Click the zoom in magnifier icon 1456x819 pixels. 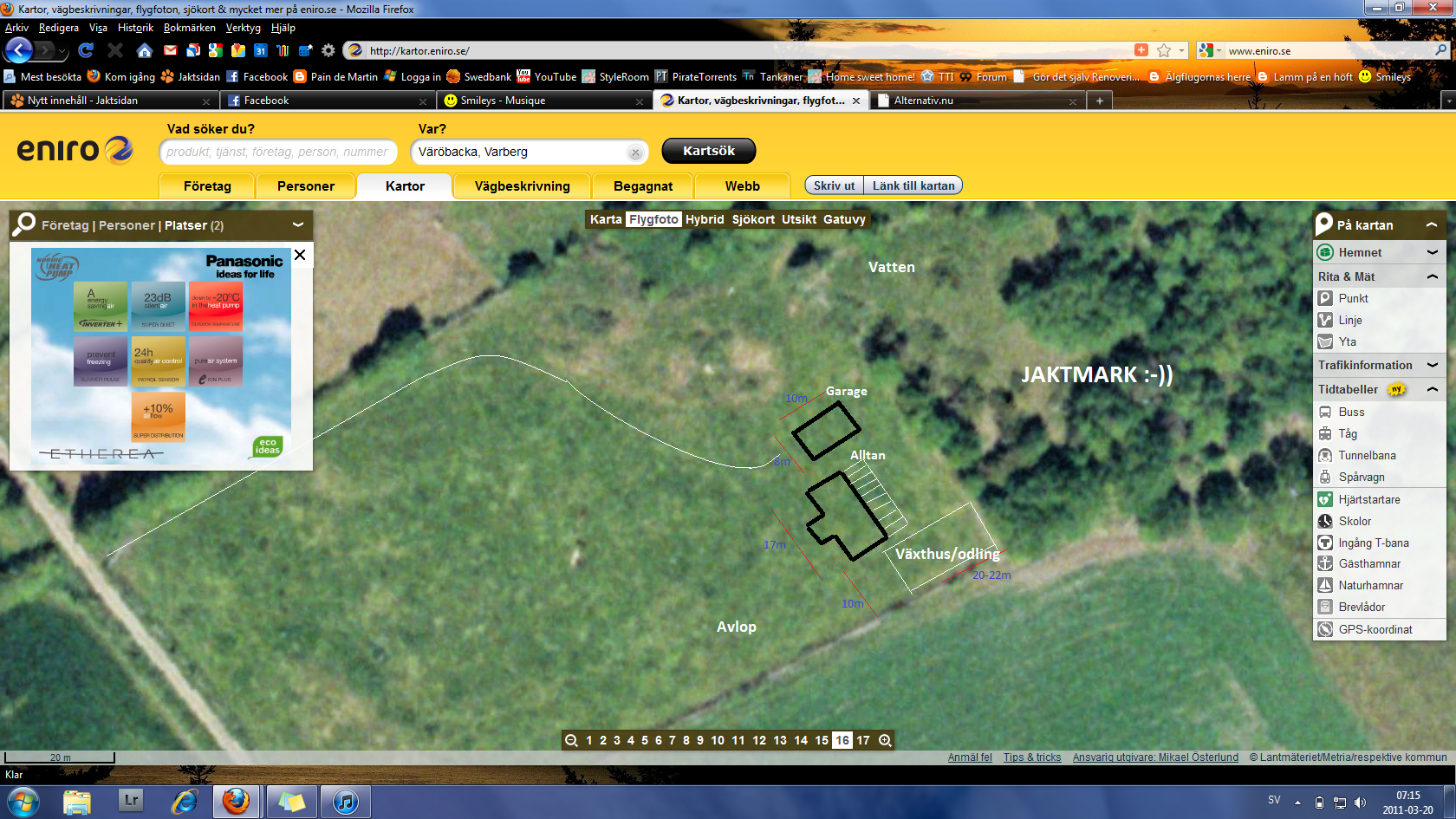click(885, 740)
